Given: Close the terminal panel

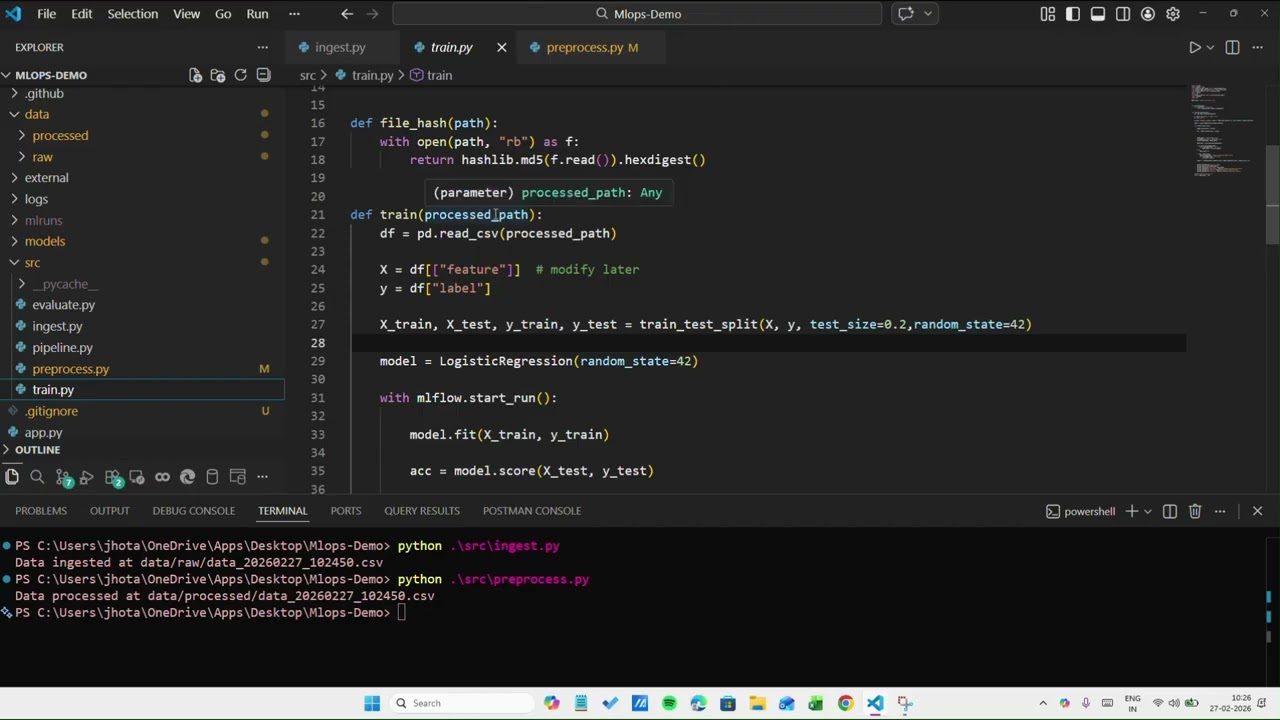Looking at the screenshot, I should pyautogui.click(x=1257, y=511).
